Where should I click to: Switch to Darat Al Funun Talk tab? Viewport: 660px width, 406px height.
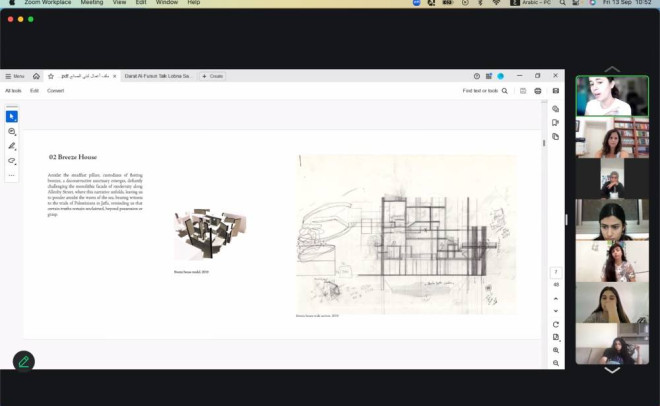click(x=158, y=76)
